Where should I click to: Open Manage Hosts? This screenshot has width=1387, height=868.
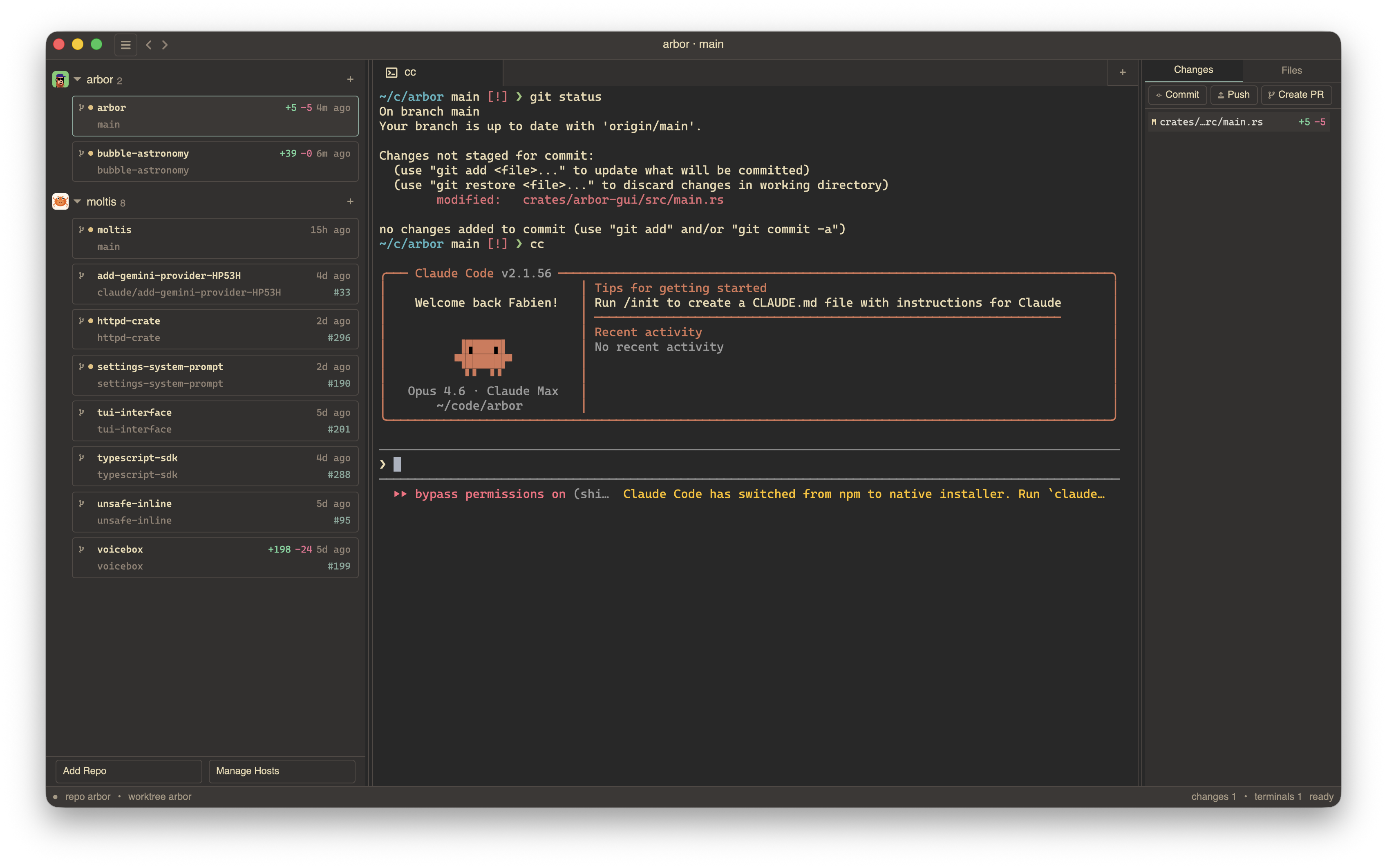pos(281,771)
